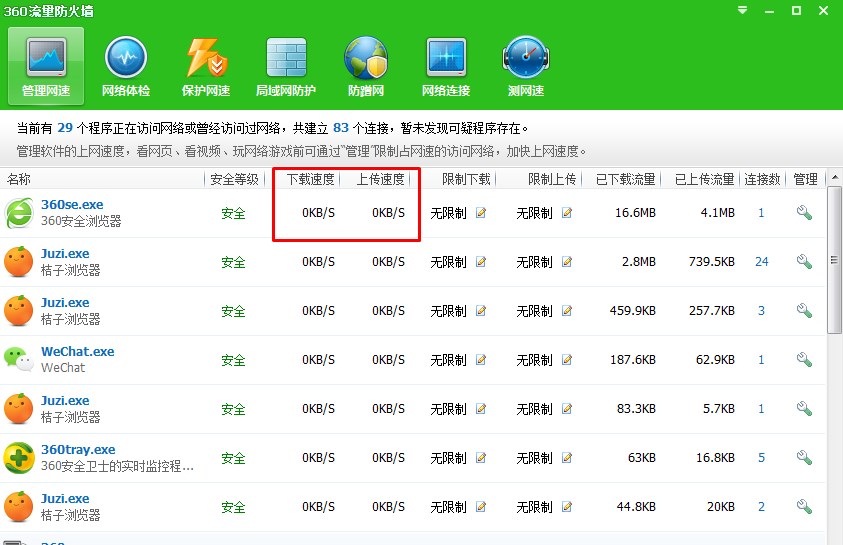Select the 局域网防护 LAN protection tab
The height and width of the screenshot is (545, 843).
point(286,66)
